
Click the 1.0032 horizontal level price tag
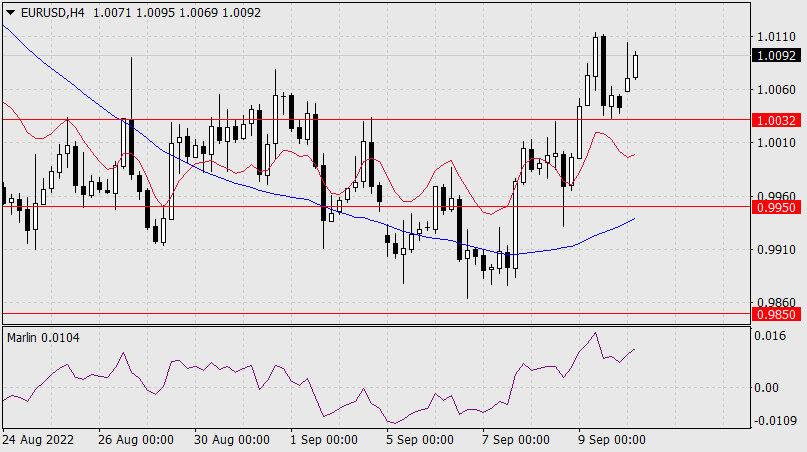point(779,120)
